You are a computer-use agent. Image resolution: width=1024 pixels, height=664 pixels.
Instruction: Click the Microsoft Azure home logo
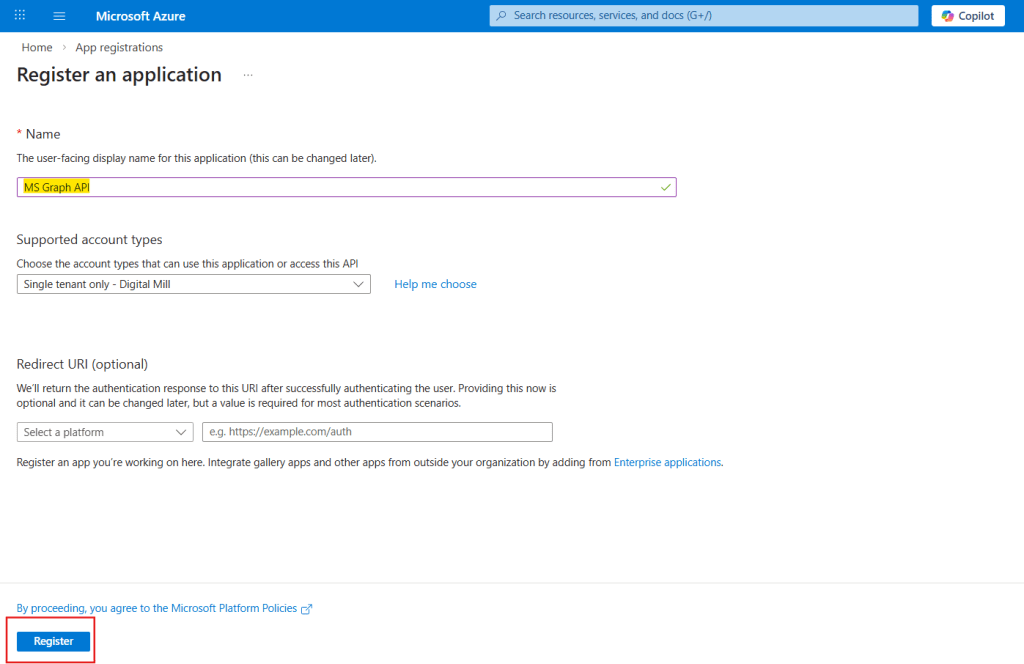coord(140,15)
